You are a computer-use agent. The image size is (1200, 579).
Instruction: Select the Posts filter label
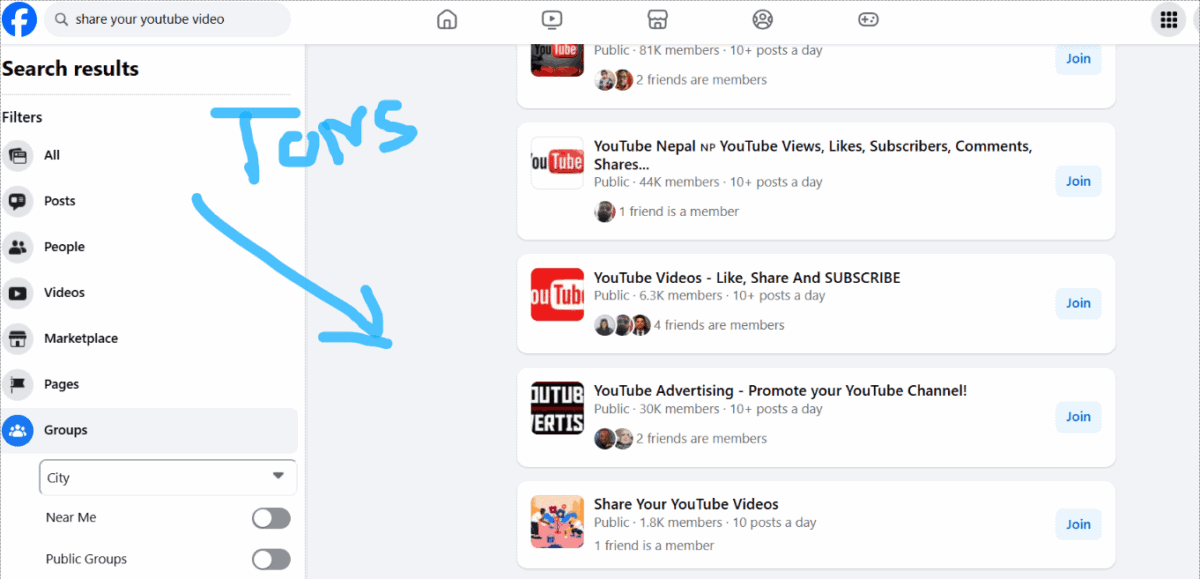60,201
